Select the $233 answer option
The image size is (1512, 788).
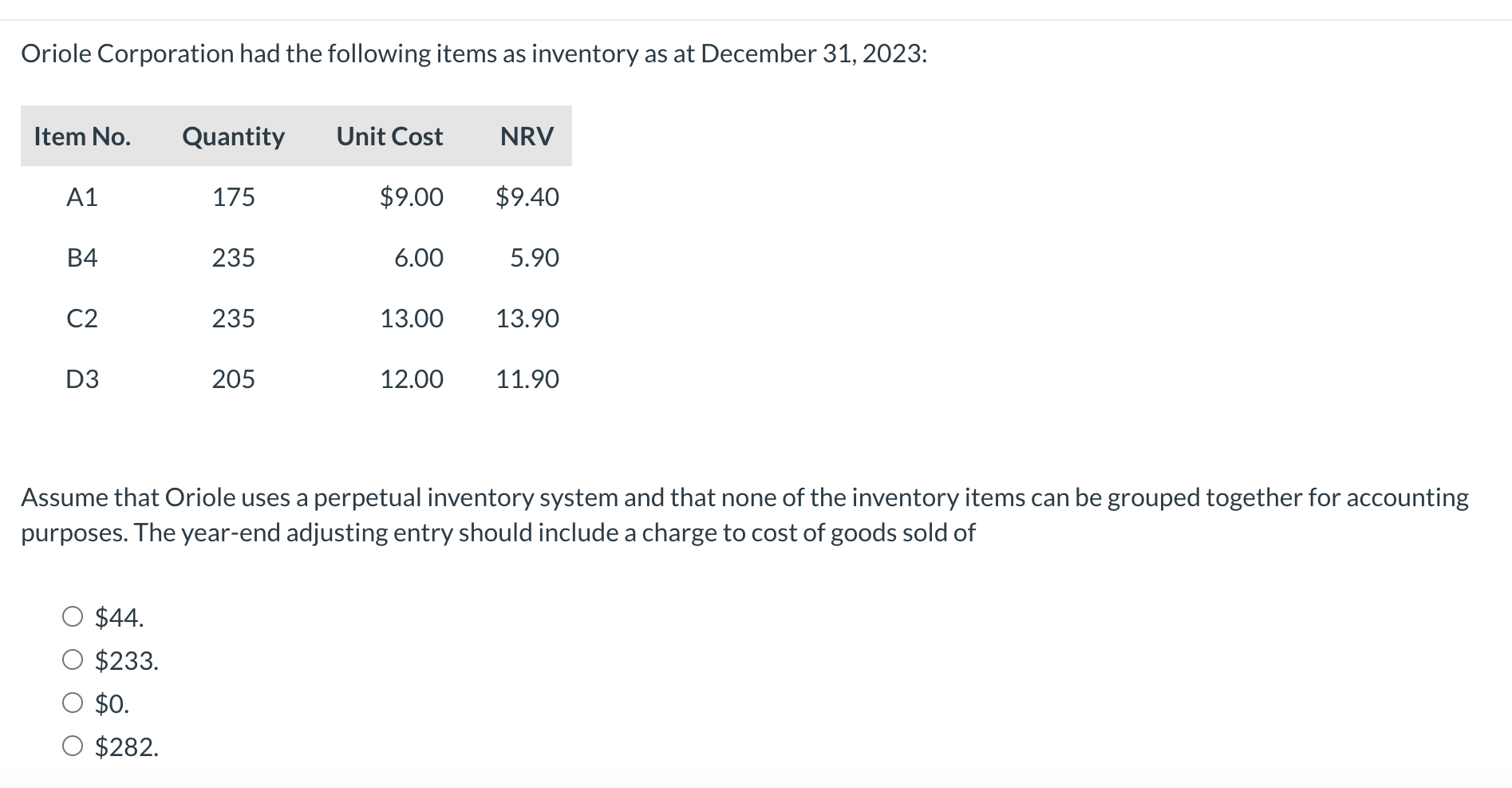(73, 660)
